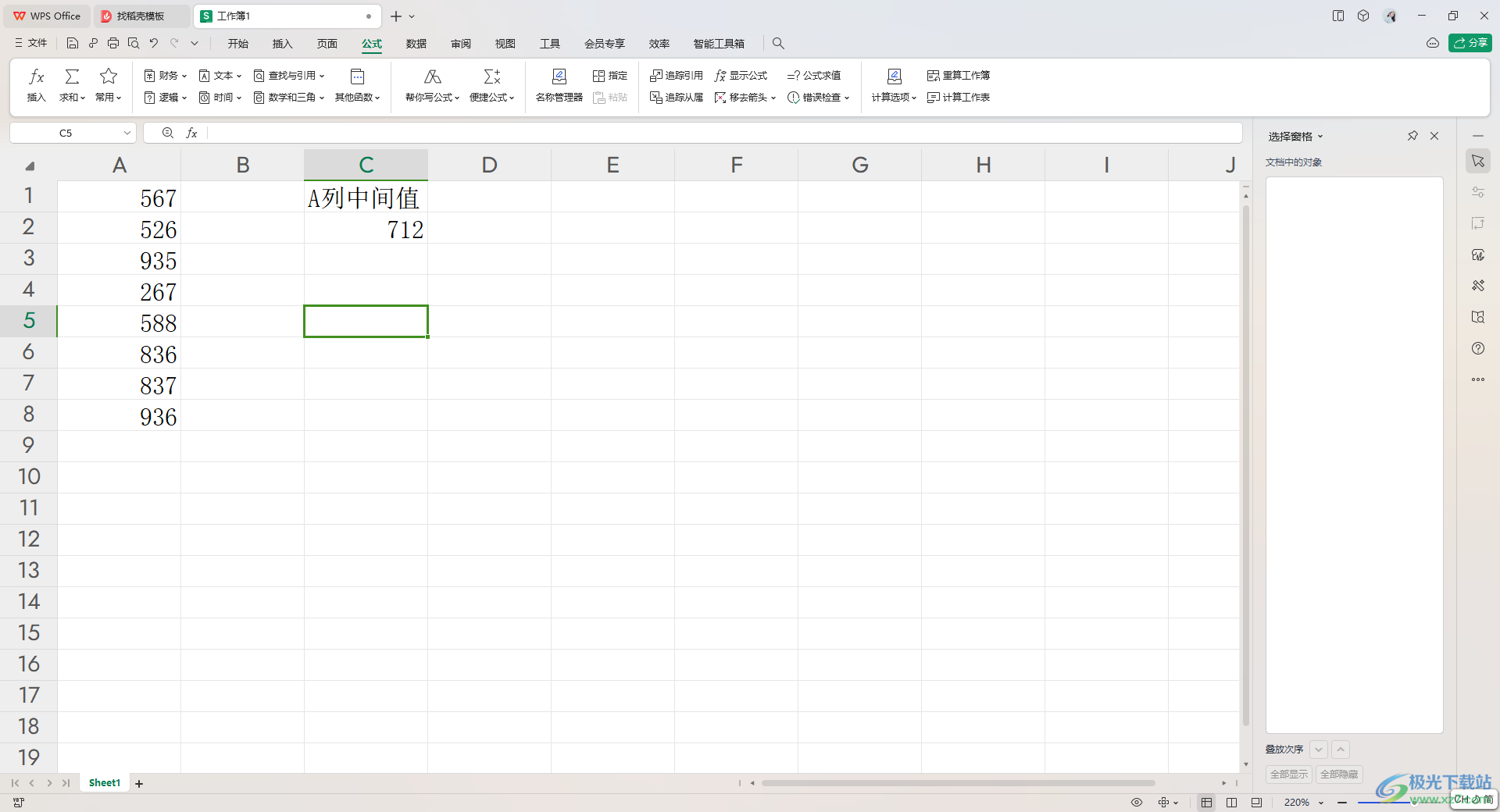Click the AutoSum sigma icon
Image resolution: width=1500 pixels, height=812 pixels.
pyautogui.click(x=72, y=77)
